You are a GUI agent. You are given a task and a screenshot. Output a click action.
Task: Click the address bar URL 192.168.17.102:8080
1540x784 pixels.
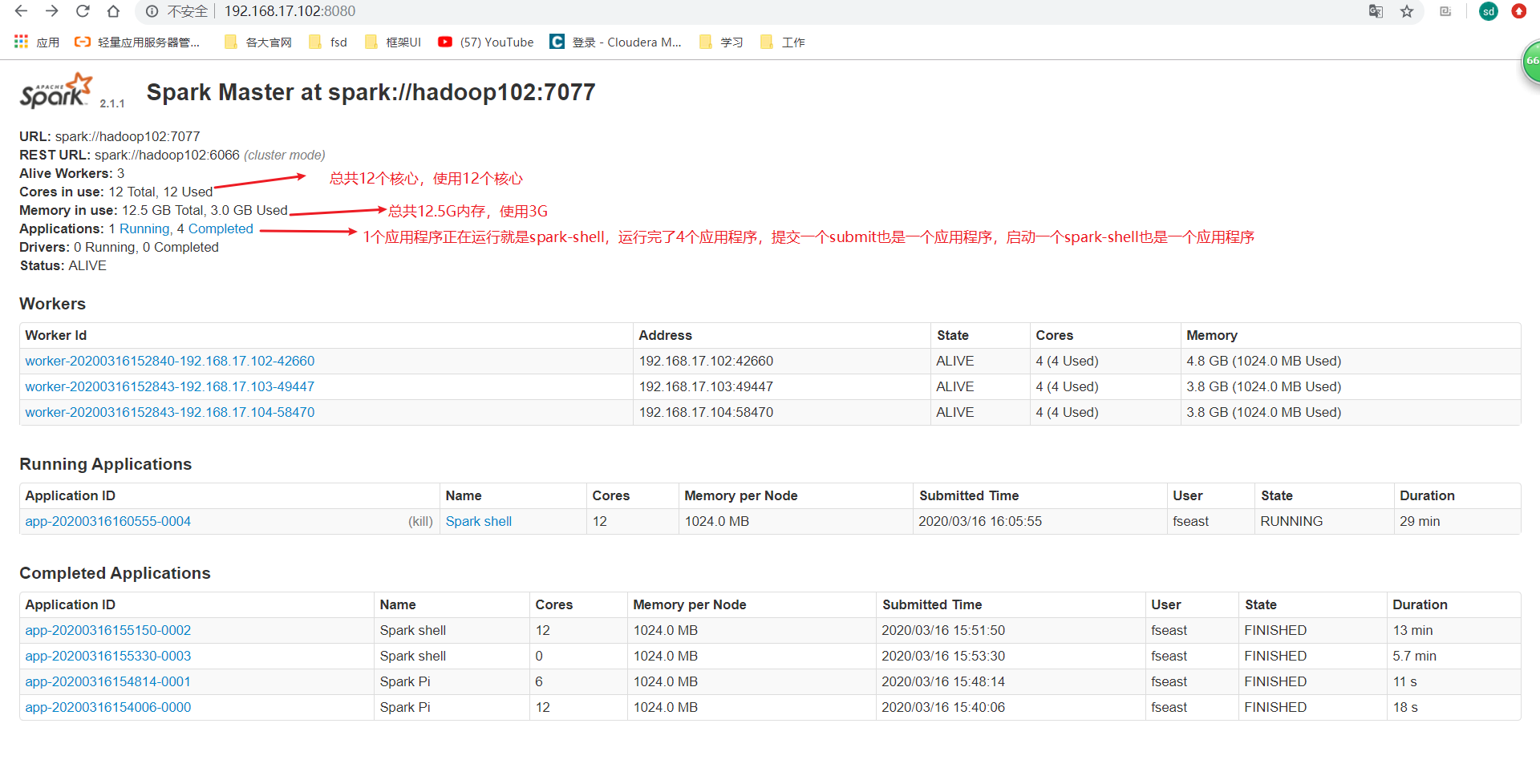click(x=290, y=11)
